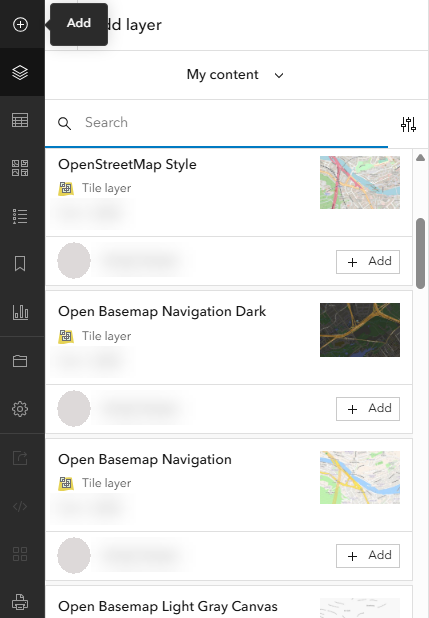Viewport: 429px width, 618px height.
Task: Open Open Basemap Navigation Dark thumbnail
Action: coord(360,330)
